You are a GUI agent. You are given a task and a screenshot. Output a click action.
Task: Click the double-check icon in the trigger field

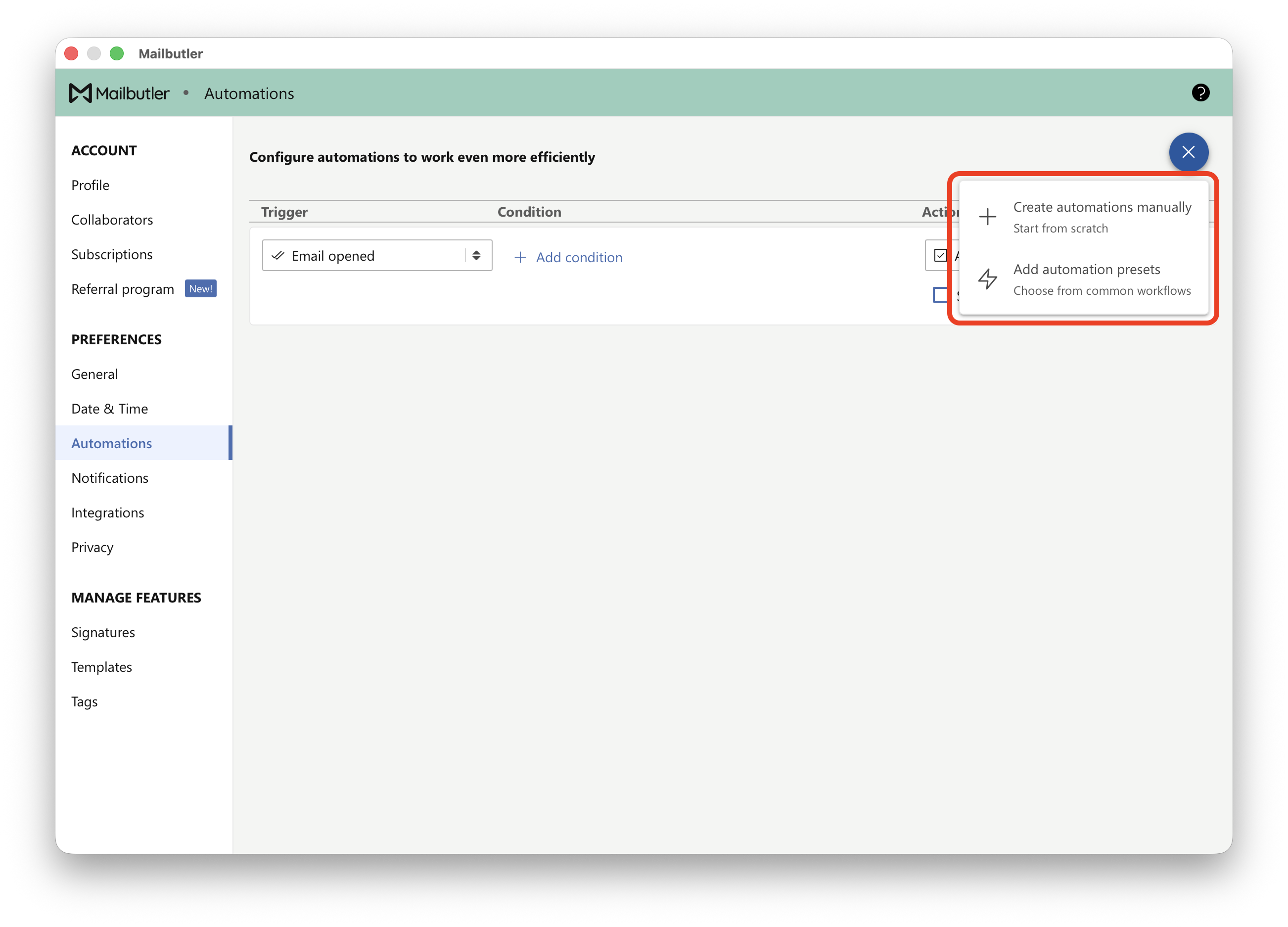coord(277,256)
